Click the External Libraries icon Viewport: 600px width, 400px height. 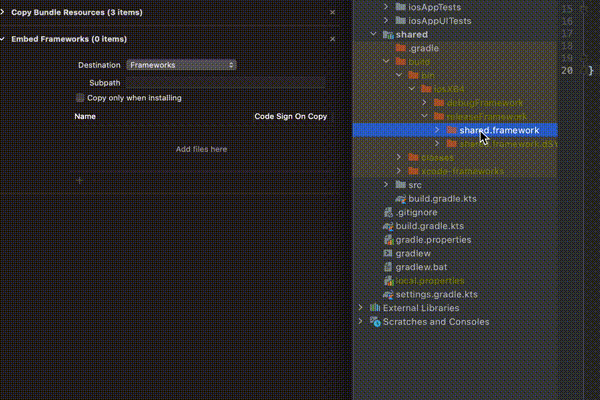[375, 308]
